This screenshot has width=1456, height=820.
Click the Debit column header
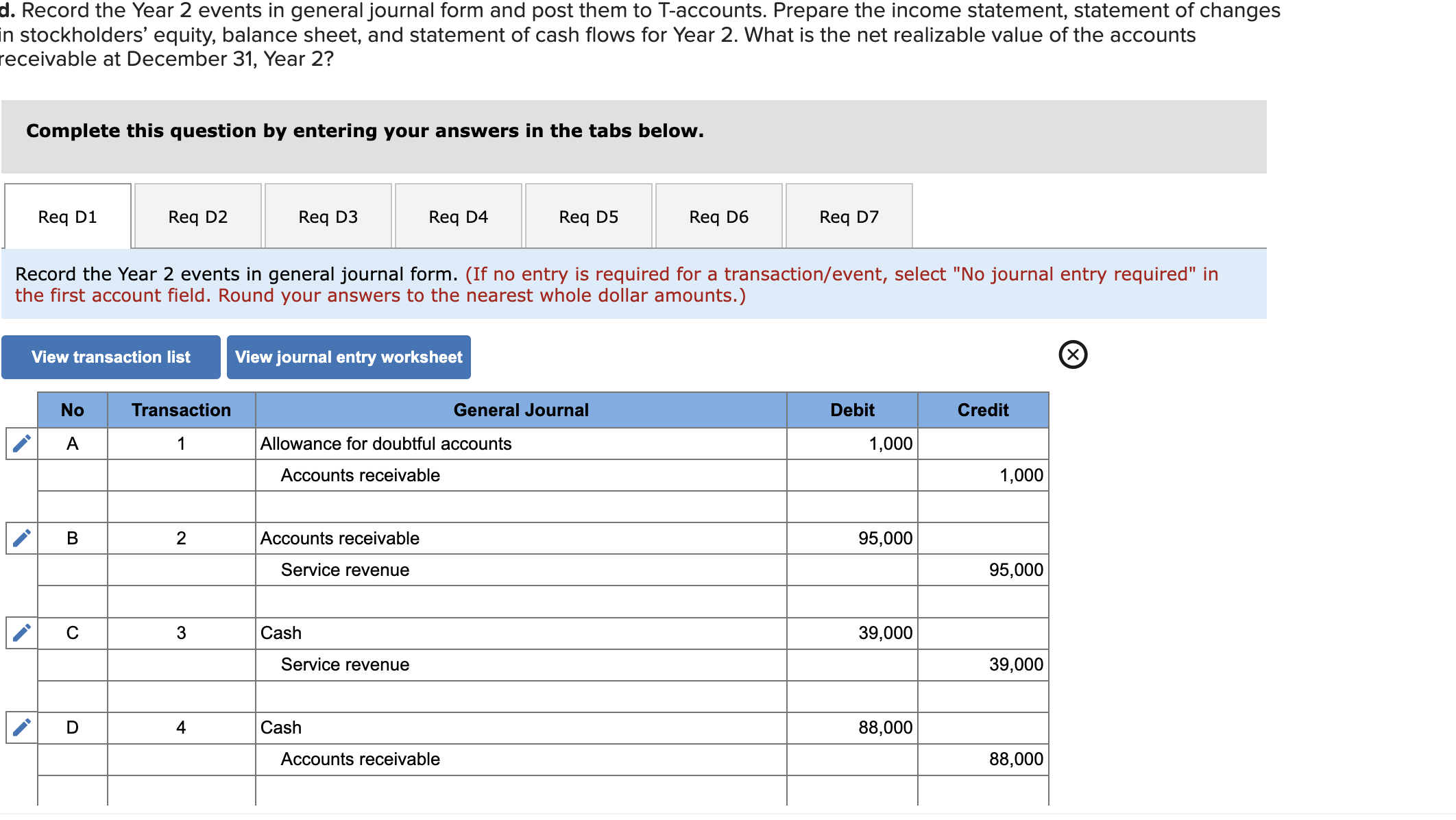(852, 410)
